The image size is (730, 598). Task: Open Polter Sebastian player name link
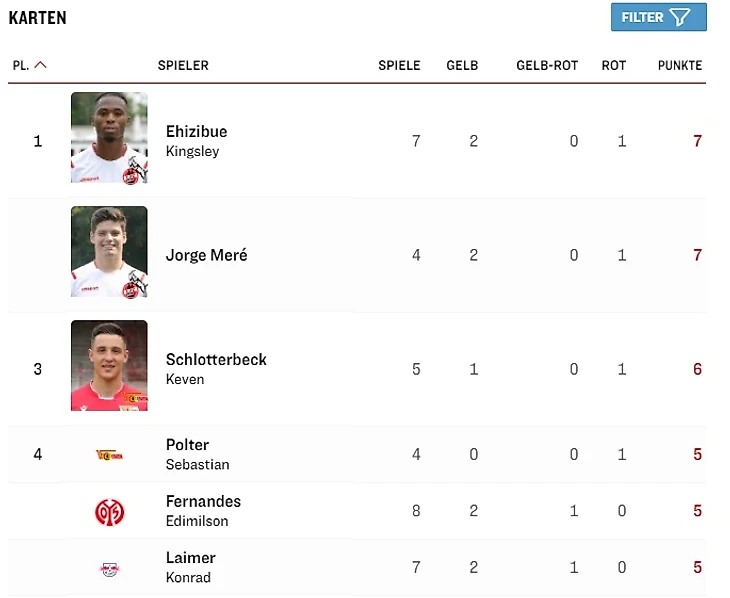[197, 454]
